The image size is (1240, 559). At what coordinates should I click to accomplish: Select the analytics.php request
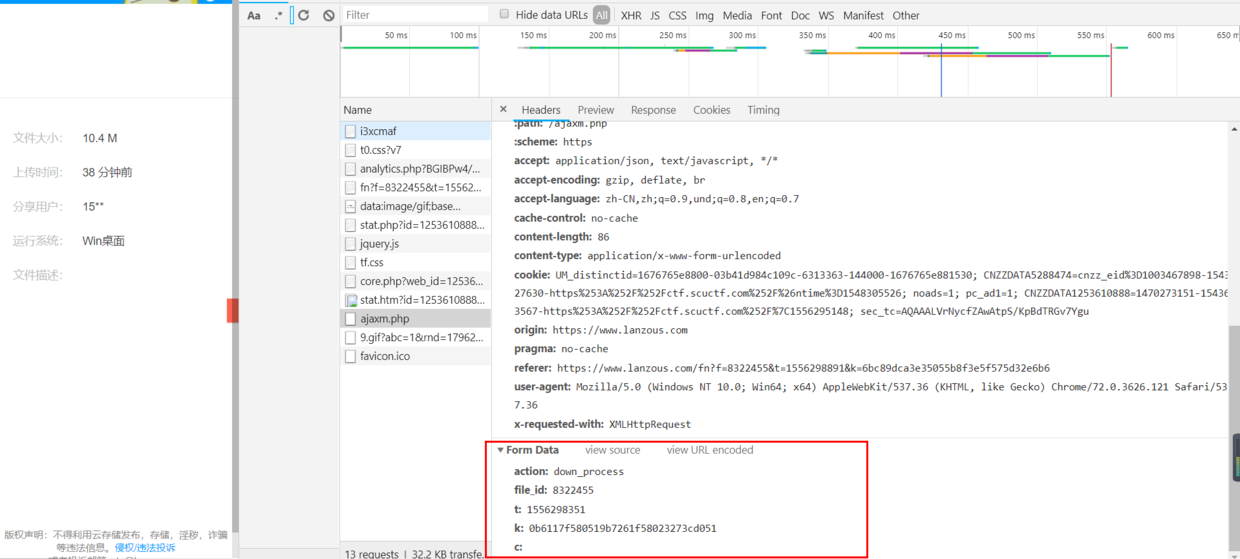tap(415, 169)
